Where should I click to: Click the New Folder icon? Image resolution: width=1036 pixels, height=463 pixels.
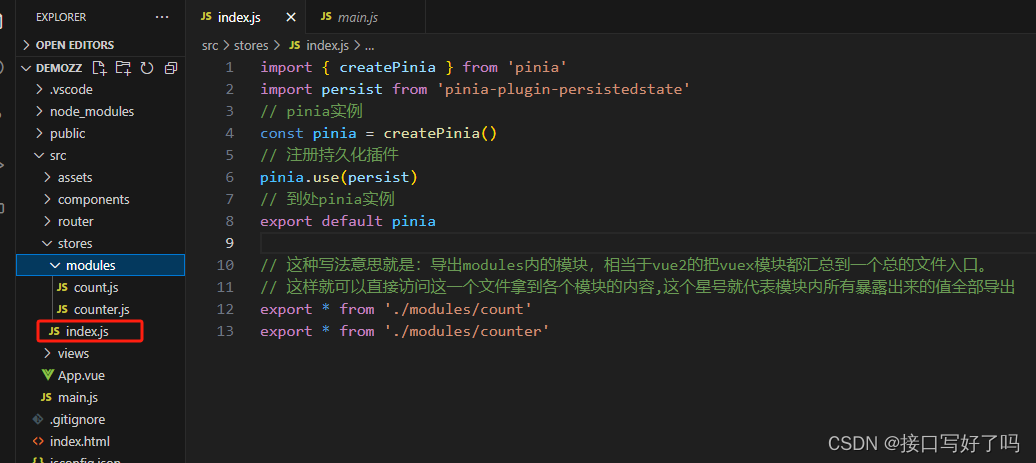coord(123,68)
